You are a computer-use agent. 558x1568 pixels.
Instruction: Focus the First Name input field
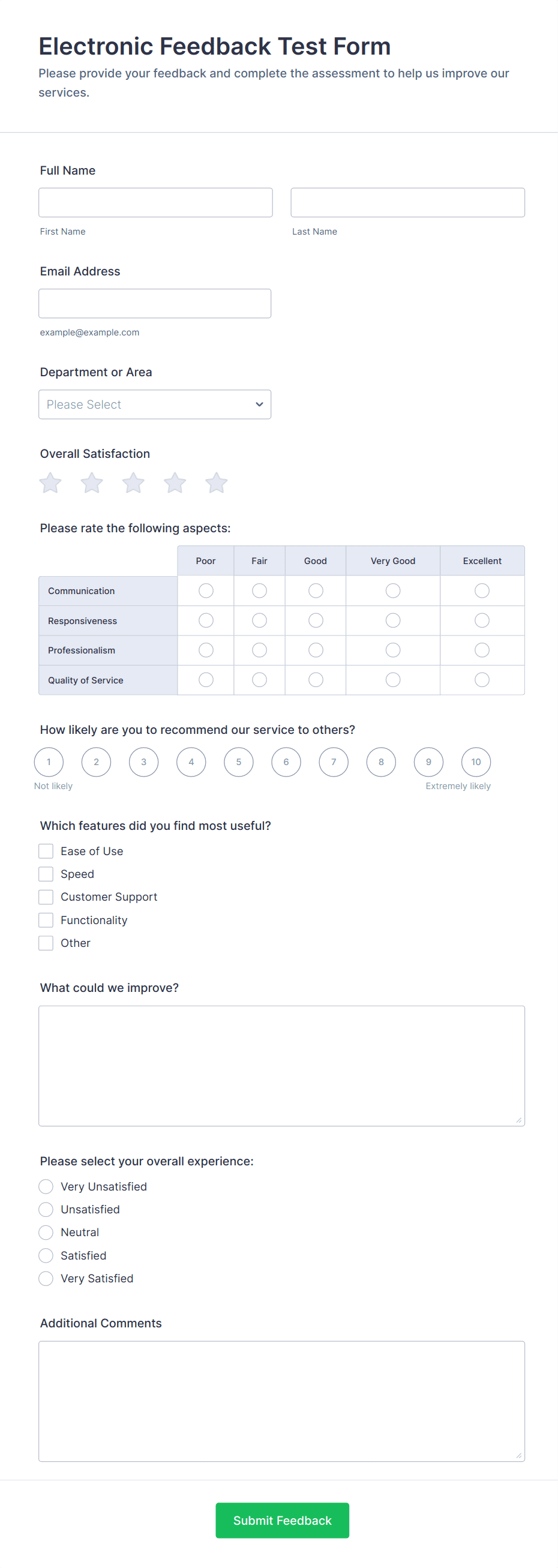tap(156, 203)
